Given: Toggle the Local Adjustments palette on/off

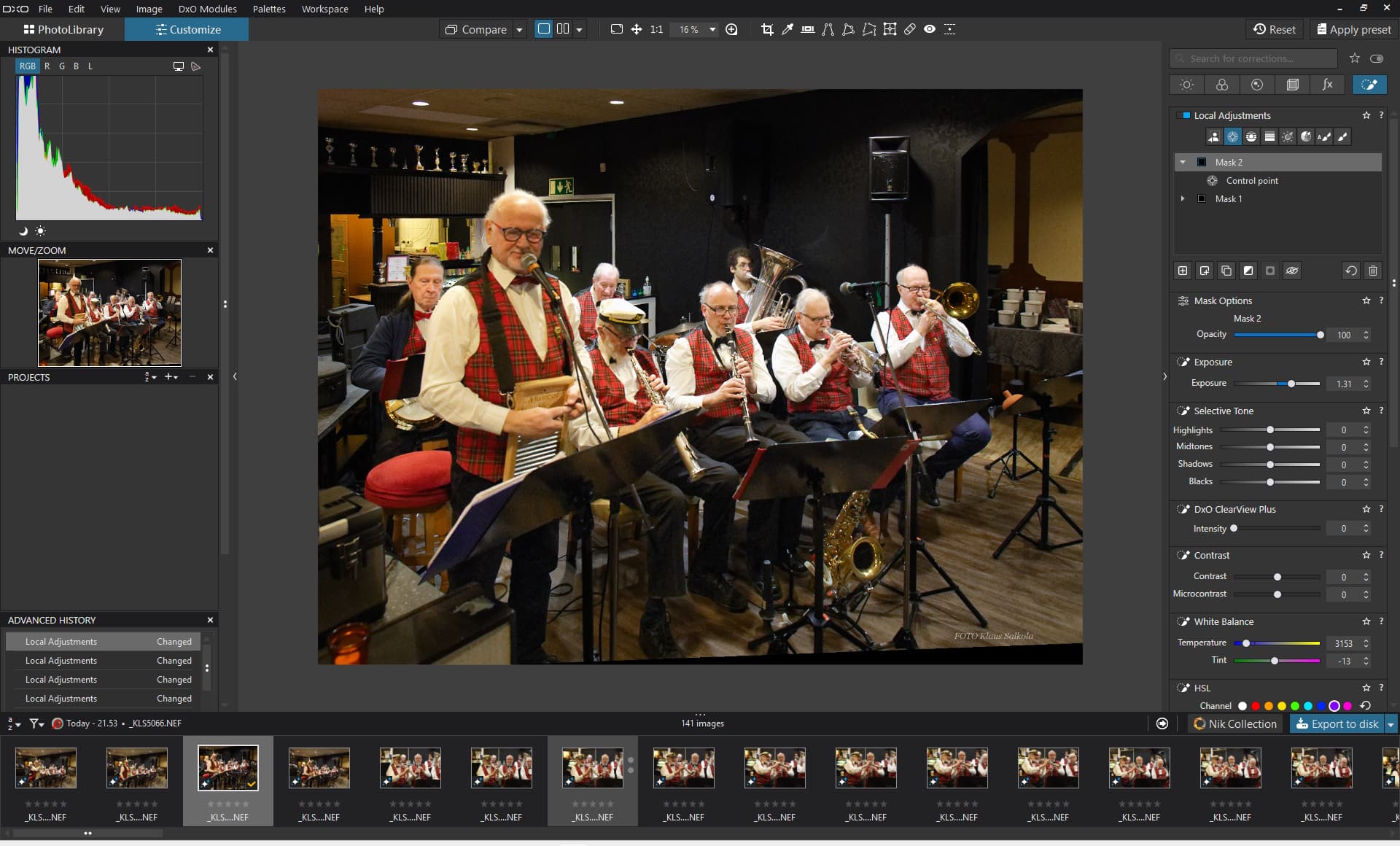Looking at the screenshot, I should (1186, 115).
